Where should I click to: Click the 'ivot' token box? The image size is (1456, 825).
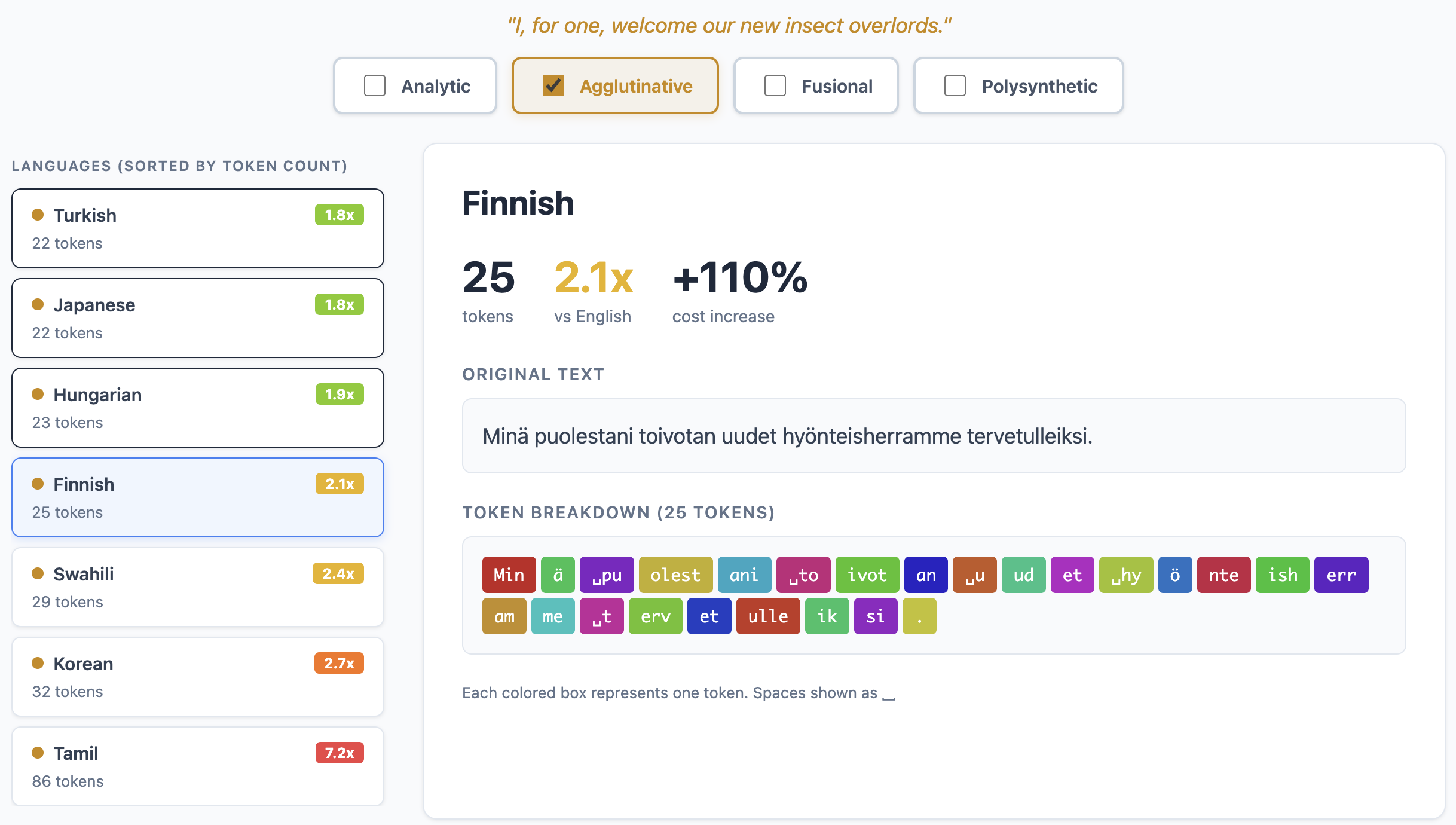click(x=867, y=575)
